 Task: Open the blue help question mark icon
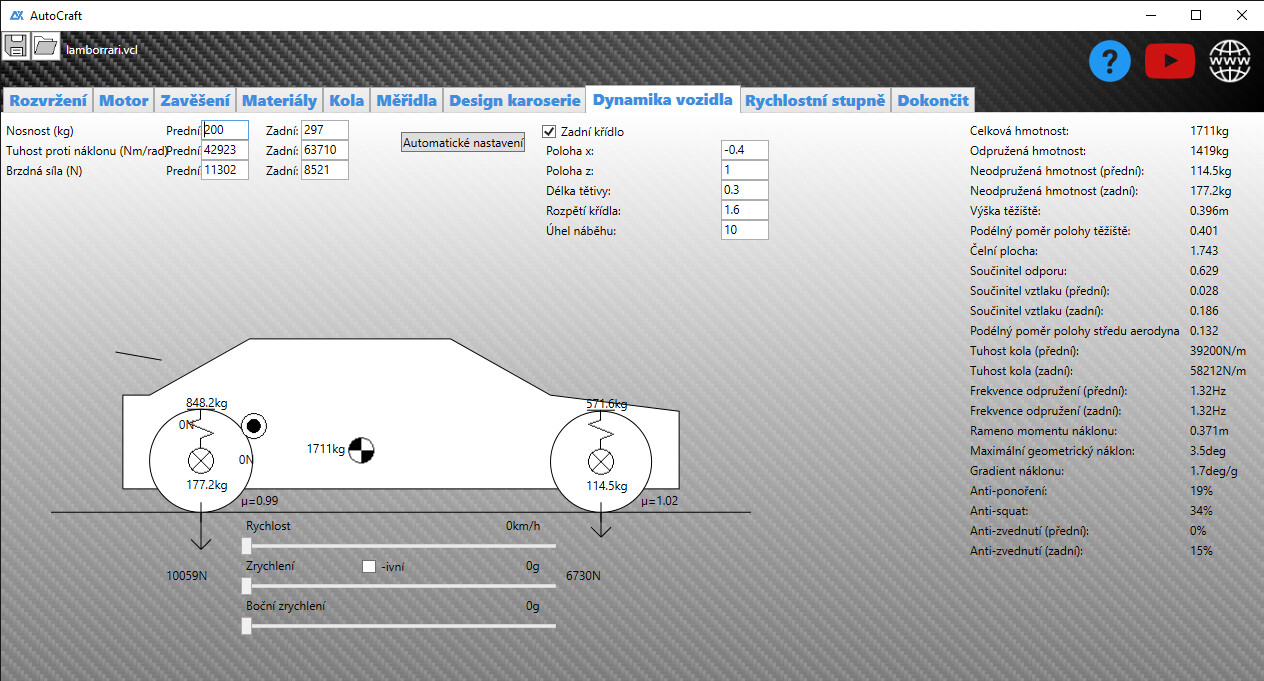pos(1109,62)
